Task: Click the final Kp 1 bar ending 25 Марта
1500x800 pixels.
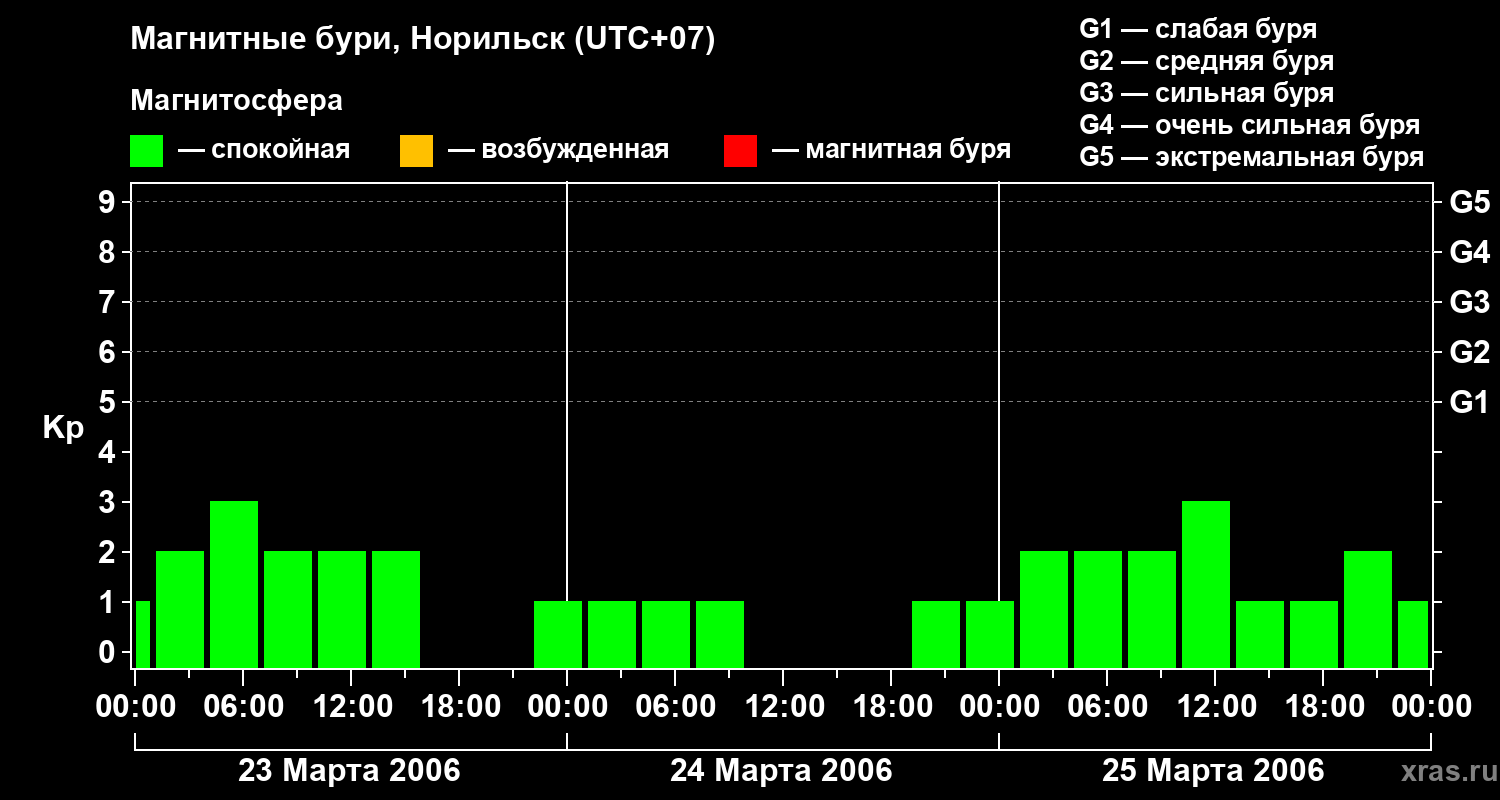Action: click(1413, 634)
